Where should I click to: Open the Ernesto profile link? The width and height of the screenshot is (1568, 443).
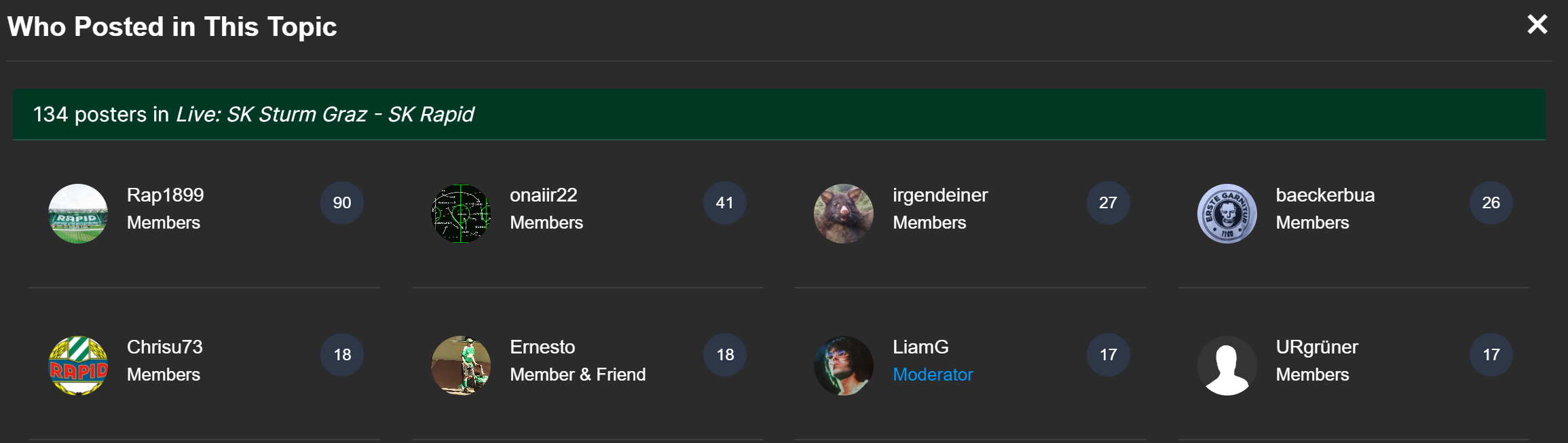pos(542,347)
